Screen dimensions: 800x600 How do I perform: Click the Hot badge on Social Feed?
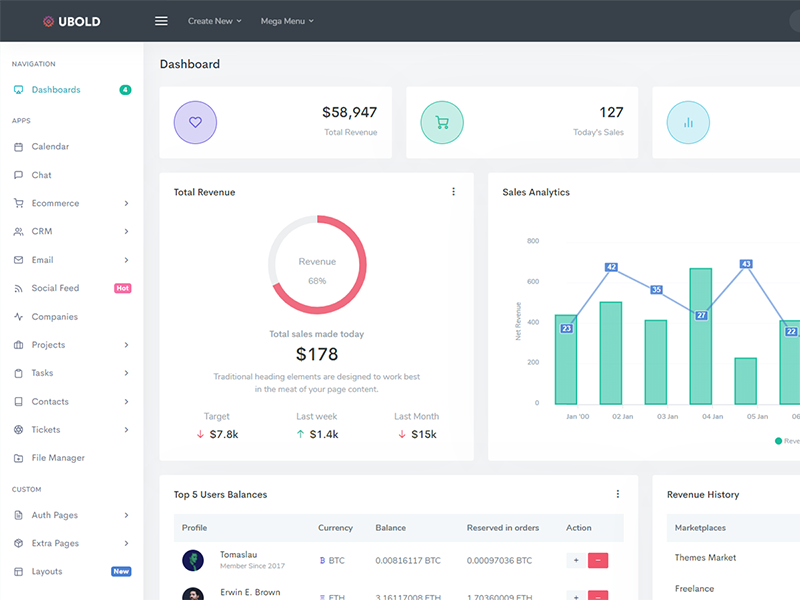[x=122, y=288]
